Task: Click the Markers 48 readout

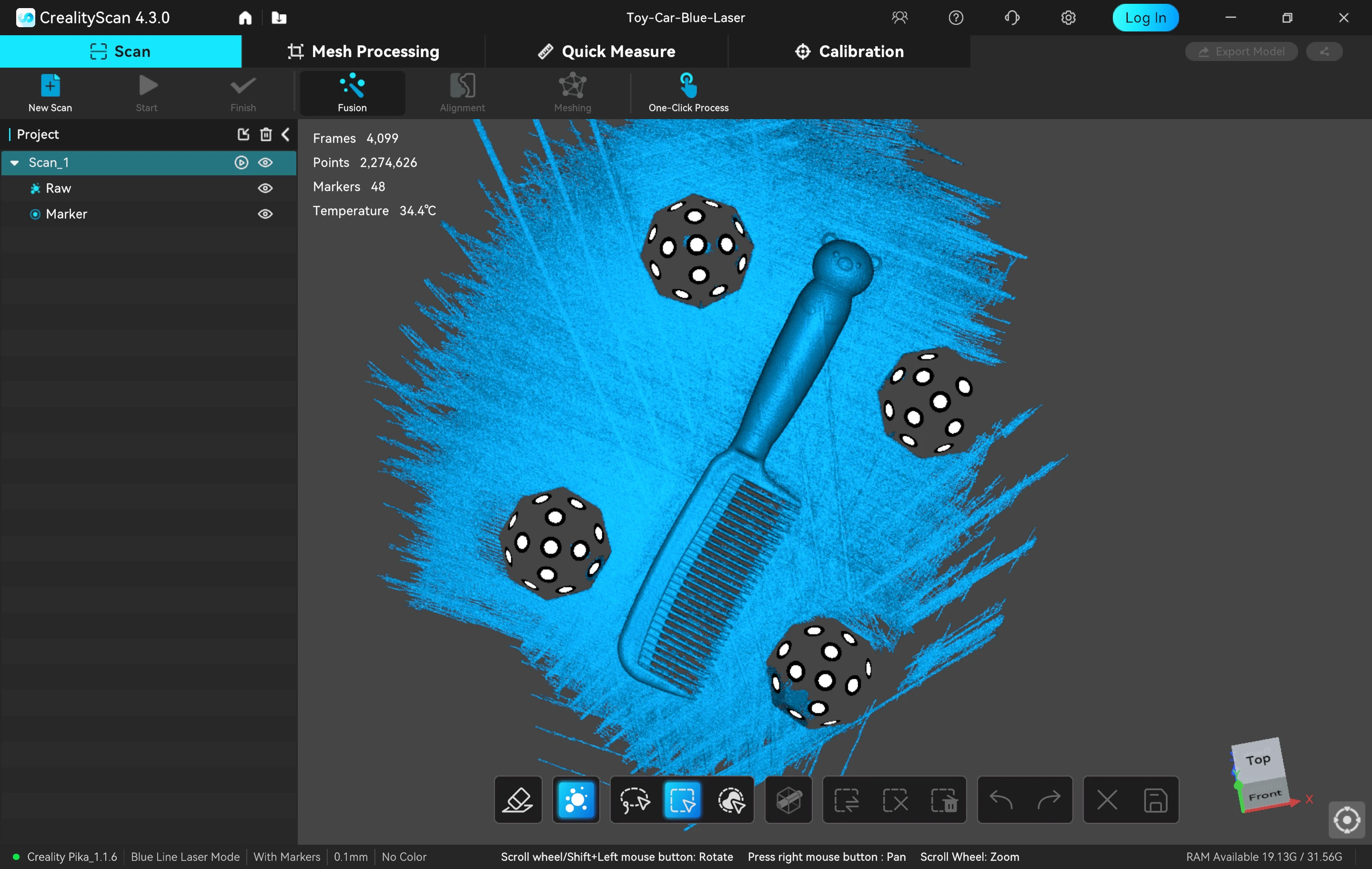Action: (349, 187)
